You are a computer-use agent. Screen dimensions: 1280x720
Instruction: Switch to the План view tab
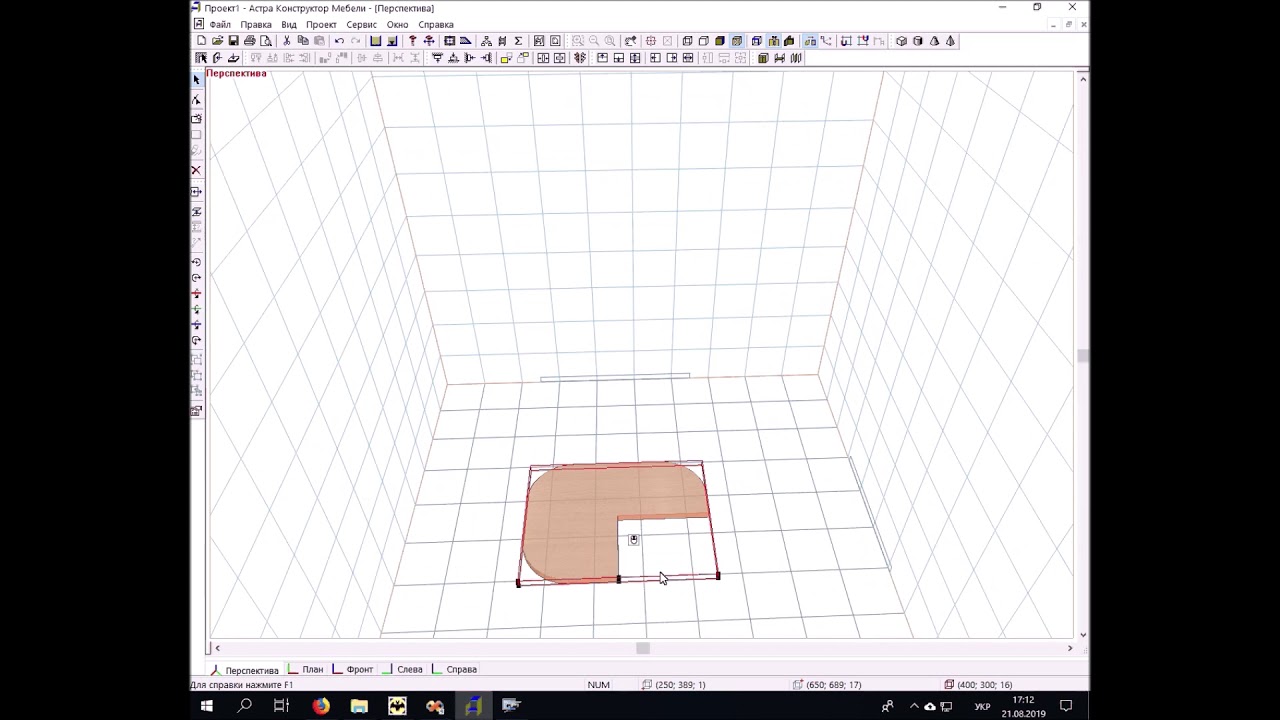[x=312, y=670]
